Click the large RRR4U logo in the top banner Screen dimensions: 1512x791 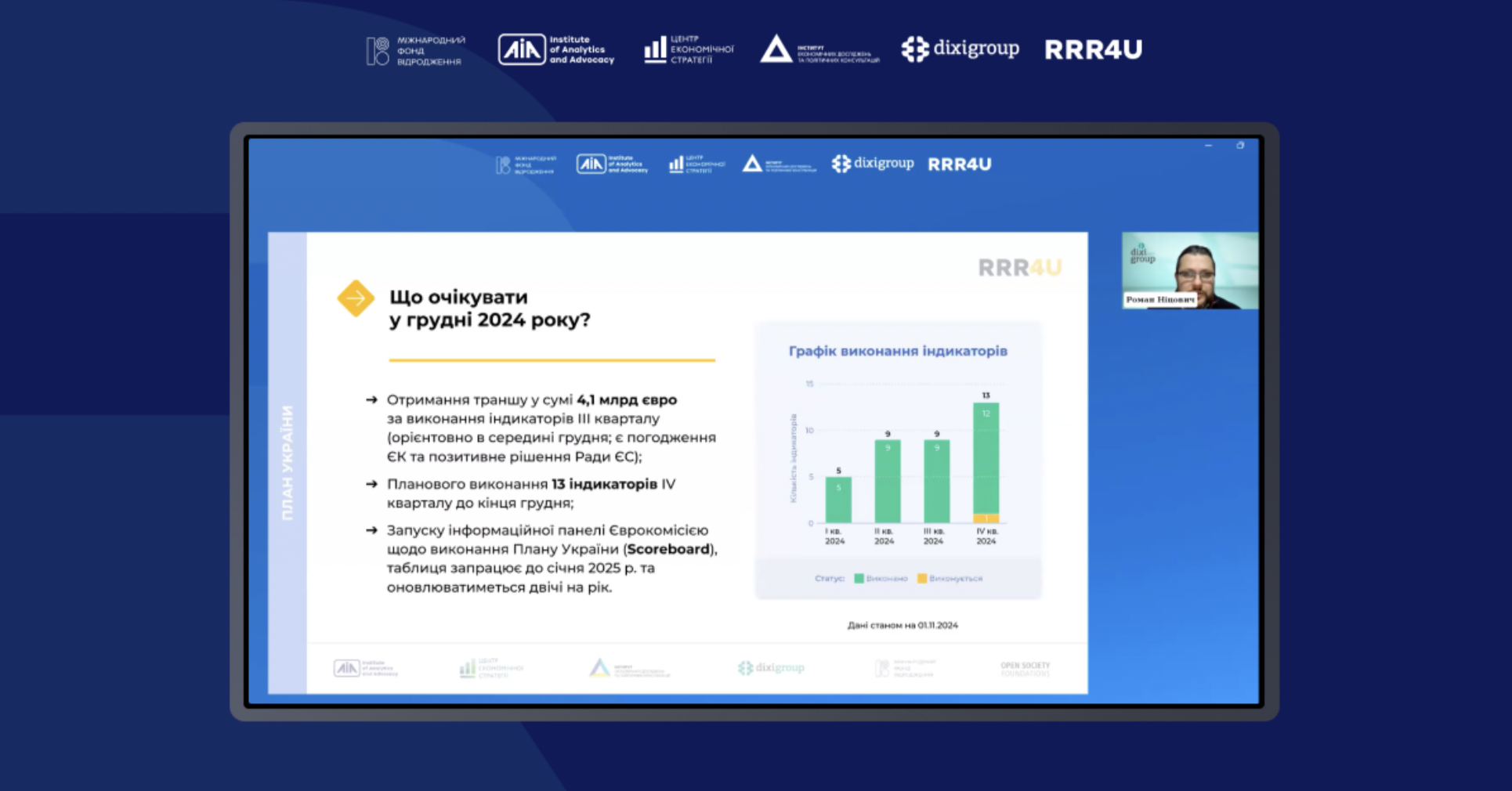pos(1093,49)
